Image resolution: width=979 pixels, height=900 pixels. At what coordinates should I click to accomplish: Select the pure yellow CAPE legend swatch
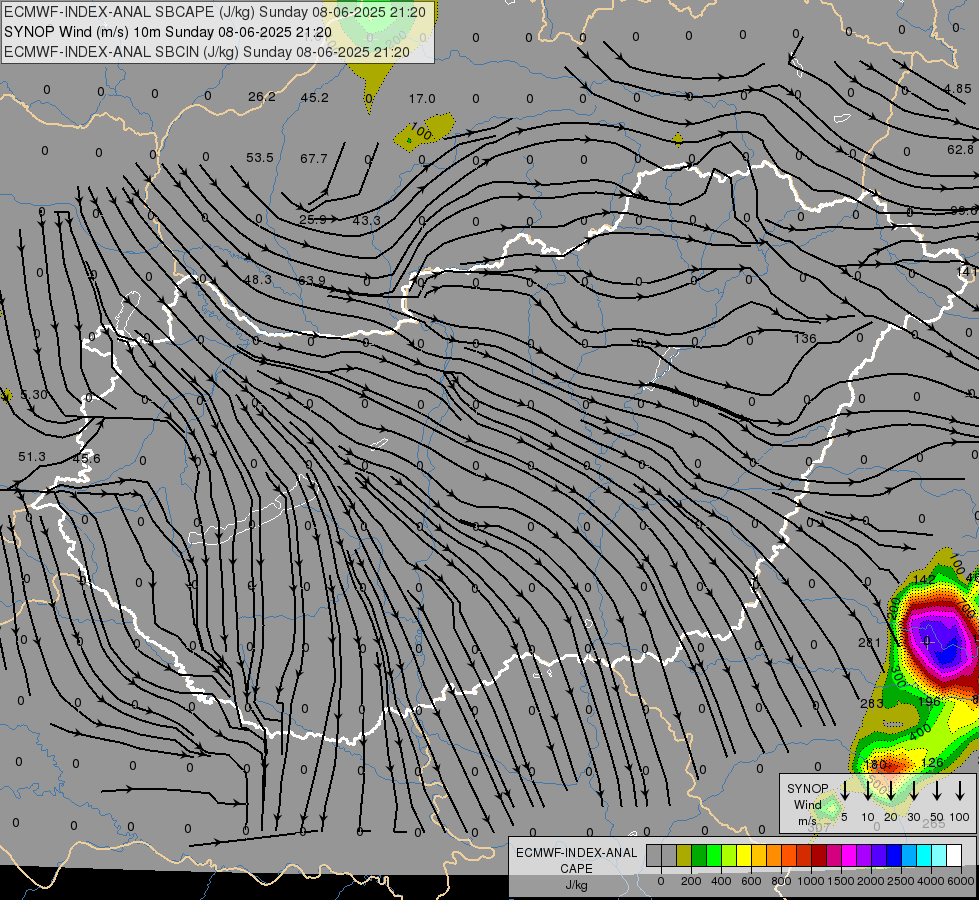[744, 855]
